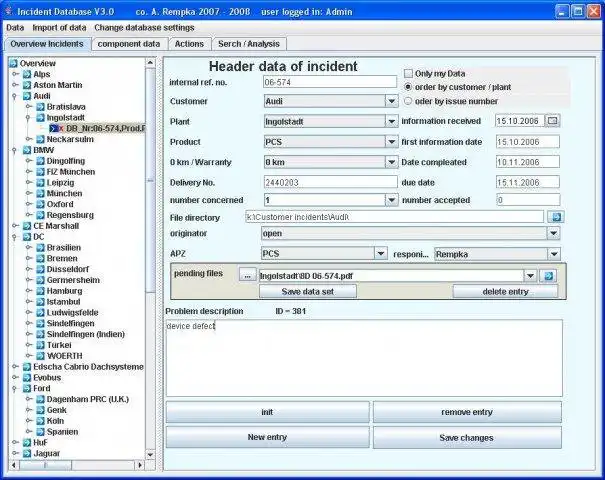This screenshot has height=480, width=605.
Task: Click the remove entry button
Action: (467, 412)
